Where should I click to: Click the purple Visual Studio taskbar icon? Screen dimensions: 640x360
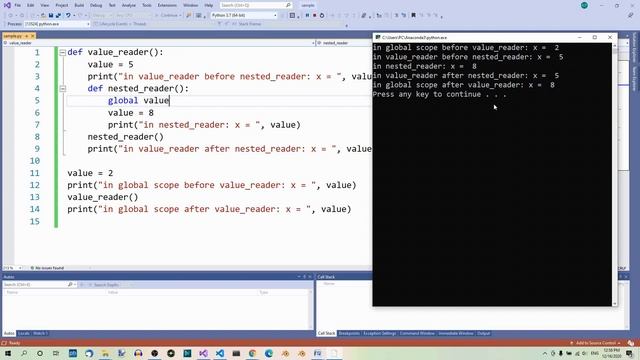coord(203,353)
